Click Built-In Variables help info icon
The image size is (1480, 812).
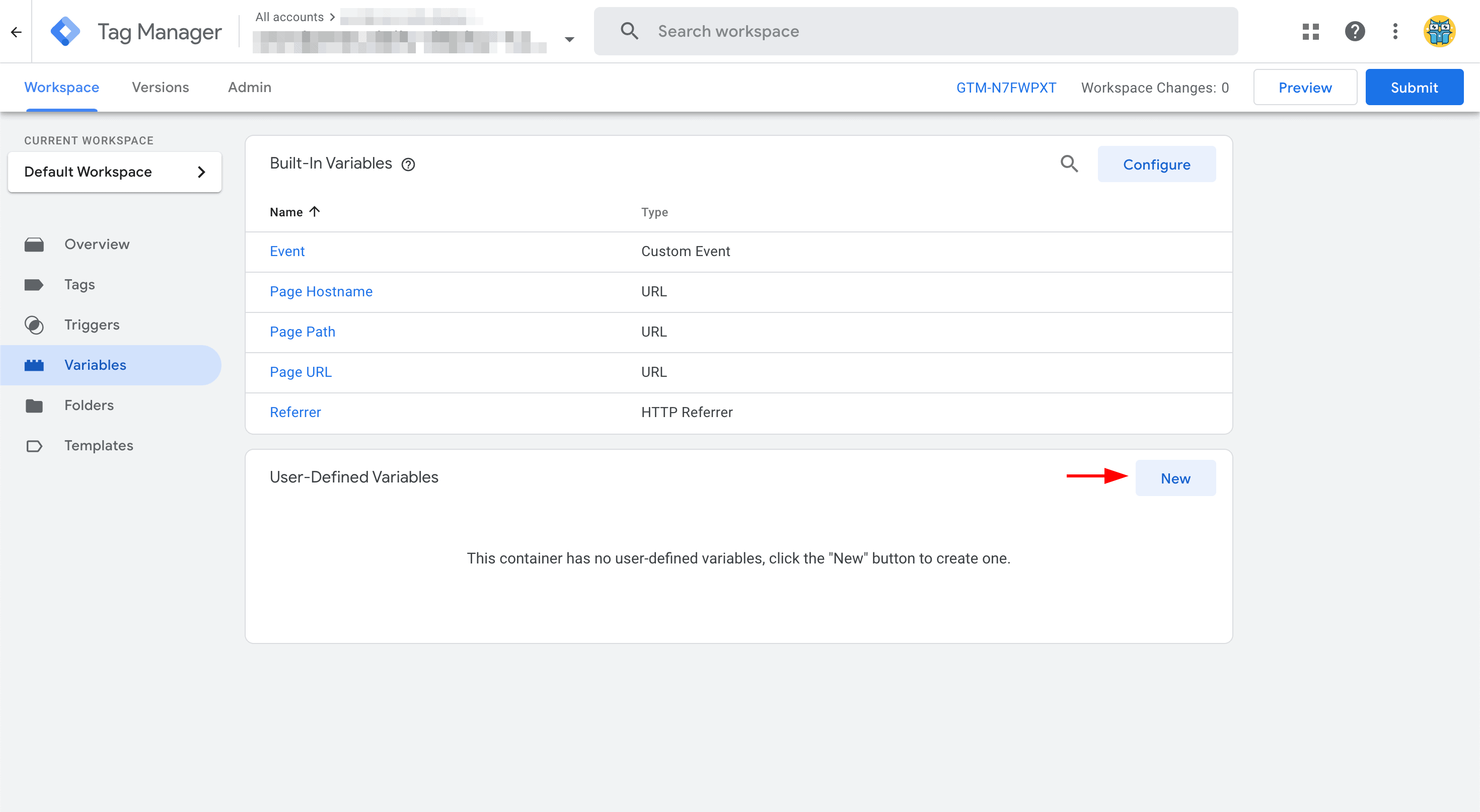408,165
